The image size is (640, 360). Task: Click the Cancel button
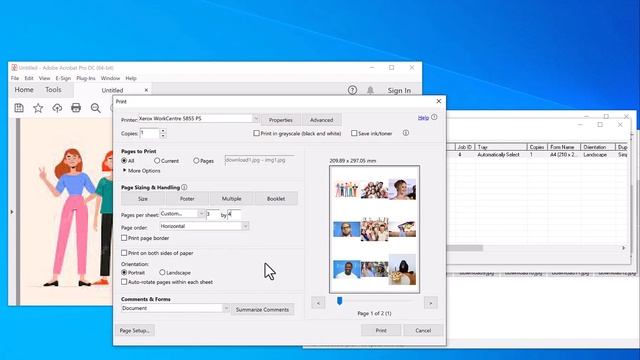pos(423,330)
